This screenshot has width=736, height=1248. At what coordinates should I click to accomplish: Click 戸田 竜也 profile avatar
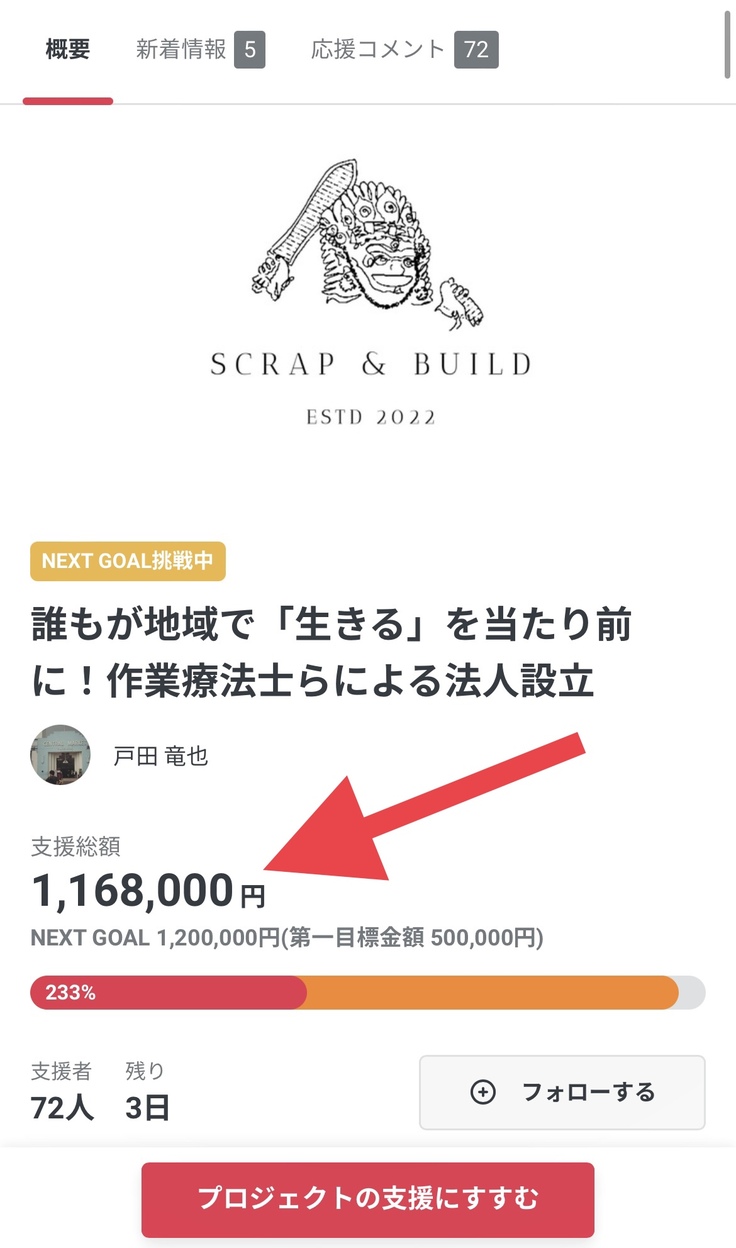tap(60, 755)
